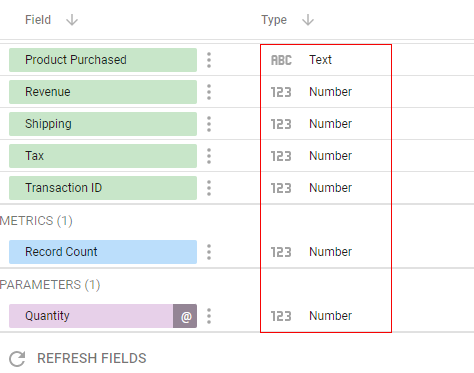This screenshot has height=373, width=474.
Task: Open the Transaction ID three-dot menu
Action: 209,188
